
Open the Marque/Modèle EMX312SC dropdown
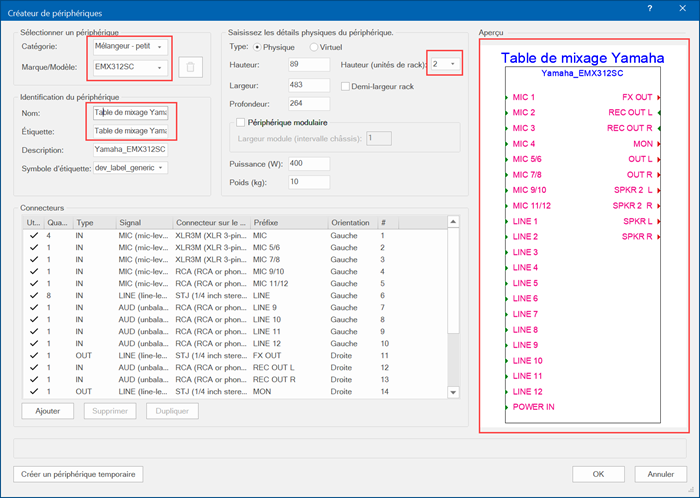[130, 67]
